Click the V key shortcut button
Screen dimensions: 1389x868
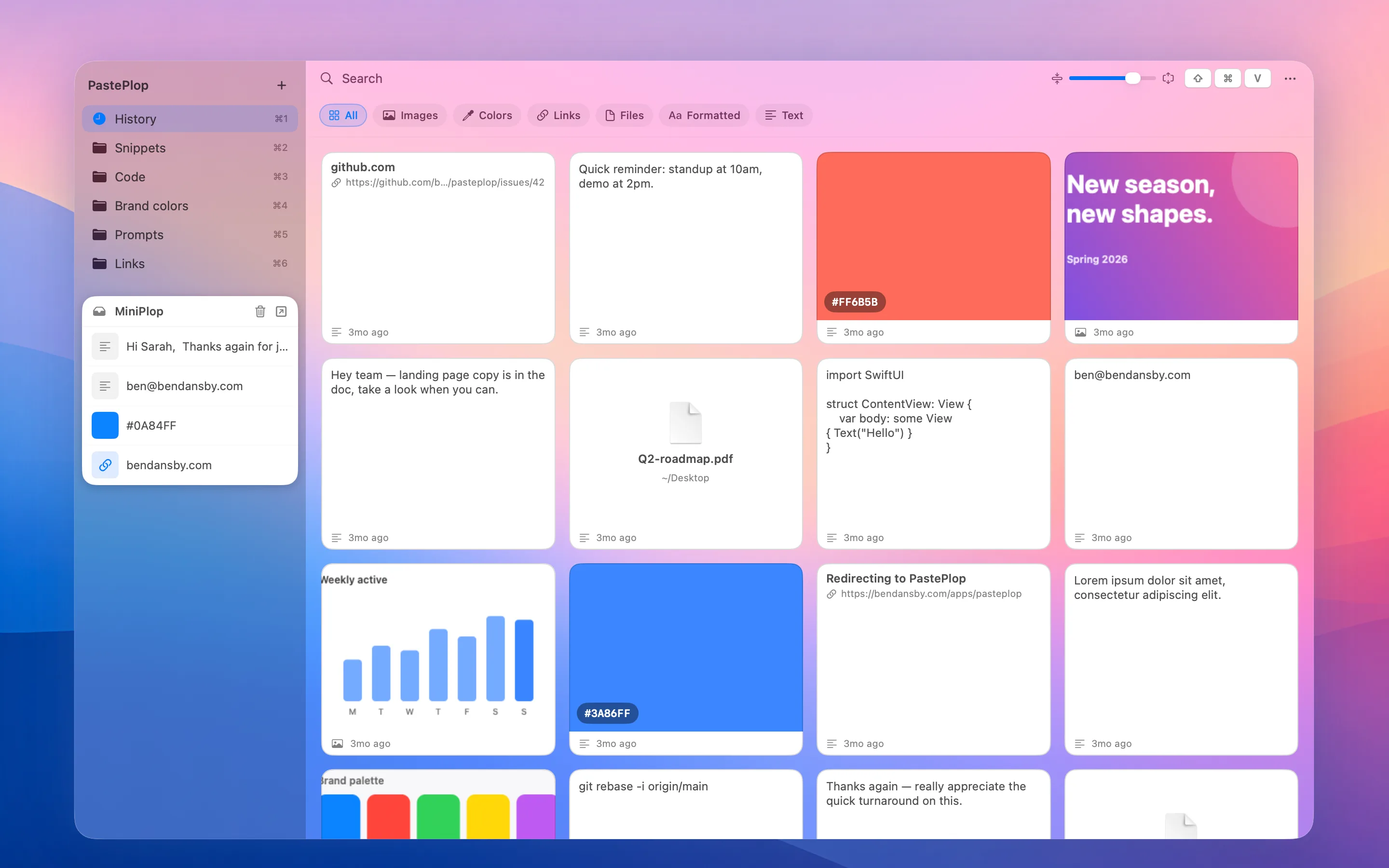coord(1257,79)
